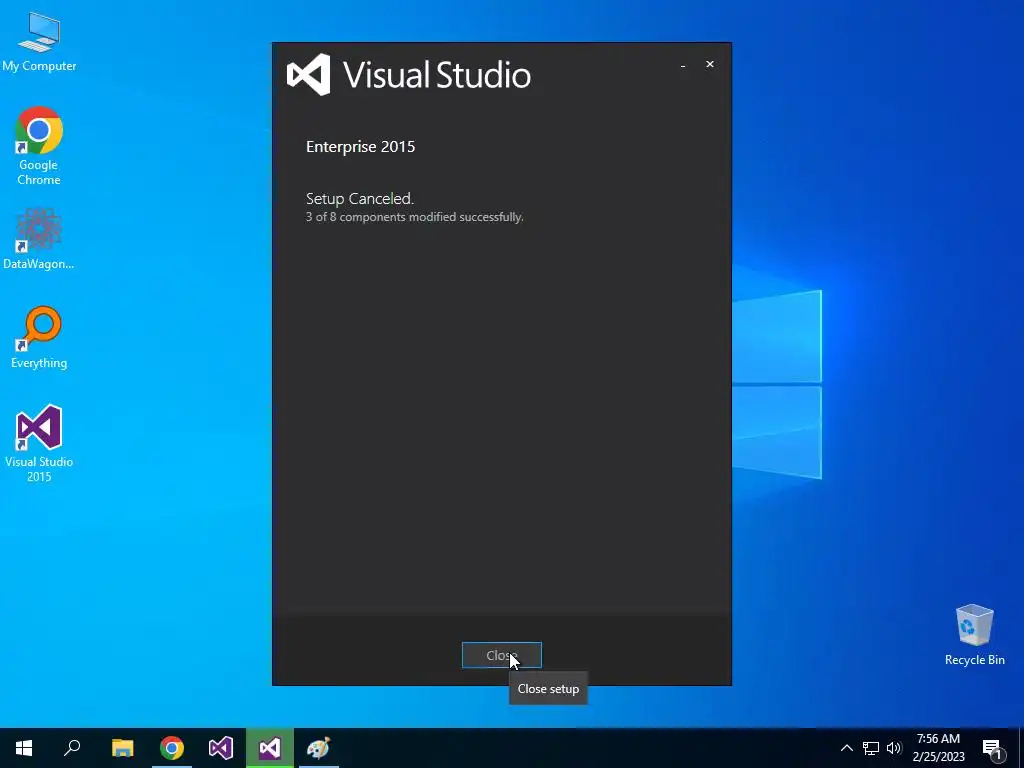Open the first Visual Studio taskbar icon
Image resolution: width=1024 pixels, height=768 pixels.
coord(221,748)
